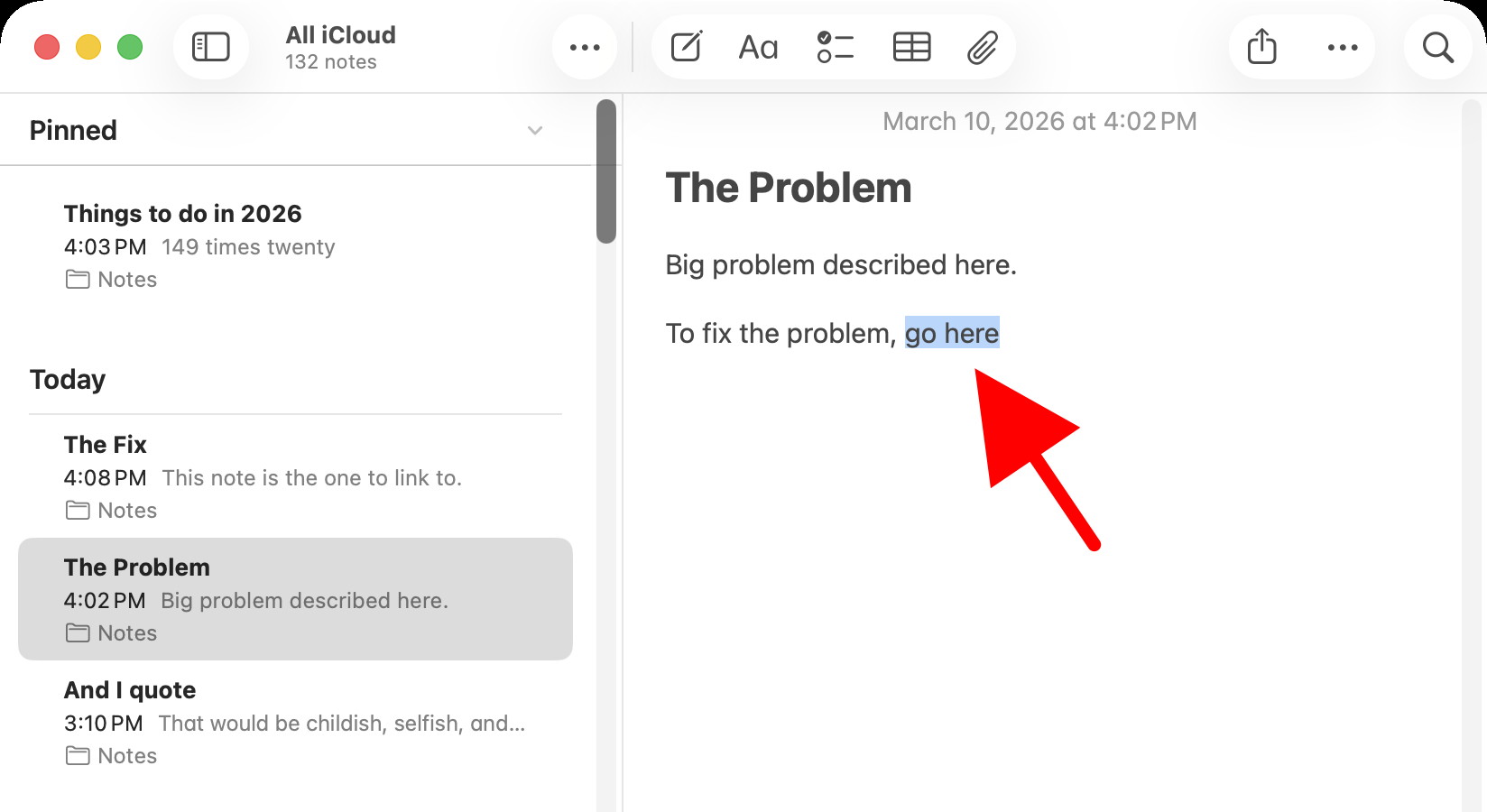The height and width of the screenshot is (812, 1487).
Task: Open the Aa text format menu
Action: point(758,47)
